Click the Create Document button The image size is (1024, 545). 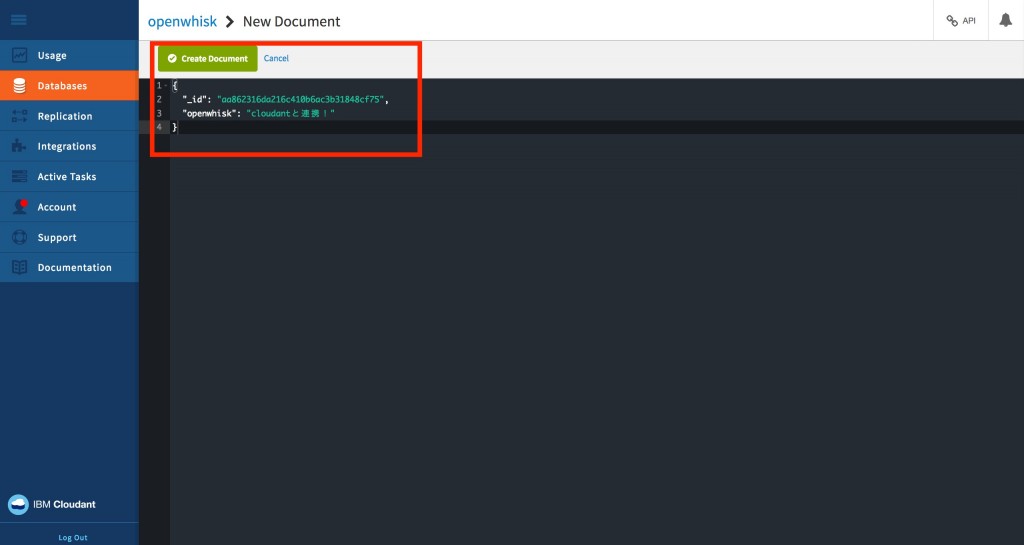[208, 58]
